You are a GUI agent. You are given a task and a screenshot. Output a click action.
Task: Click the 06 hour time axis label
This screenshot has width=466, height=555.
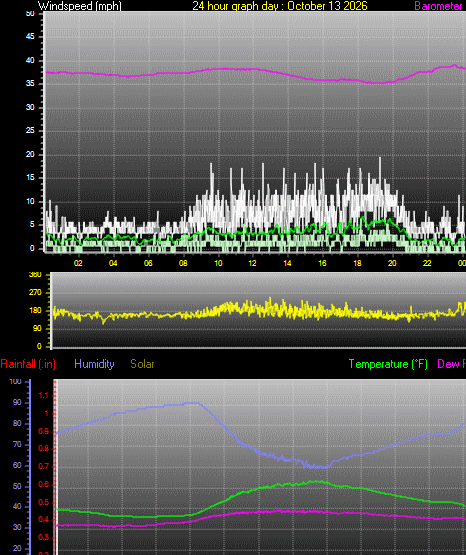click(148, 263)
